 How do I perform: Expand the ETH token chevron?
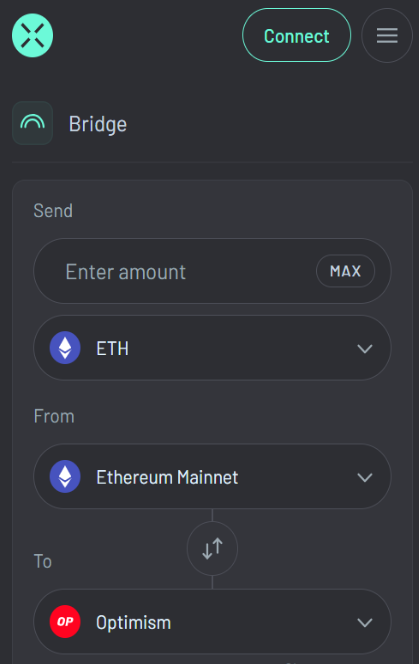(365, 349)
